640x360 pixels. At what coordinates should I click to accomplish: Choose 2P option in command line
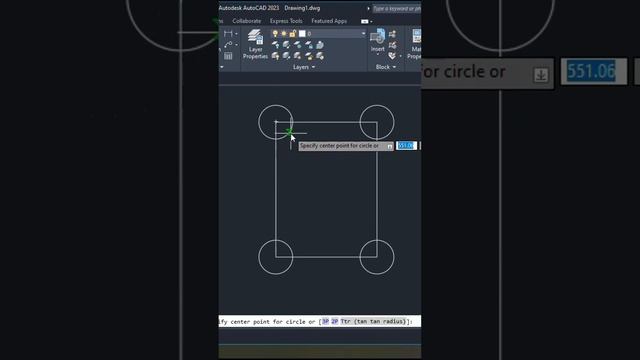coord(335,322)
